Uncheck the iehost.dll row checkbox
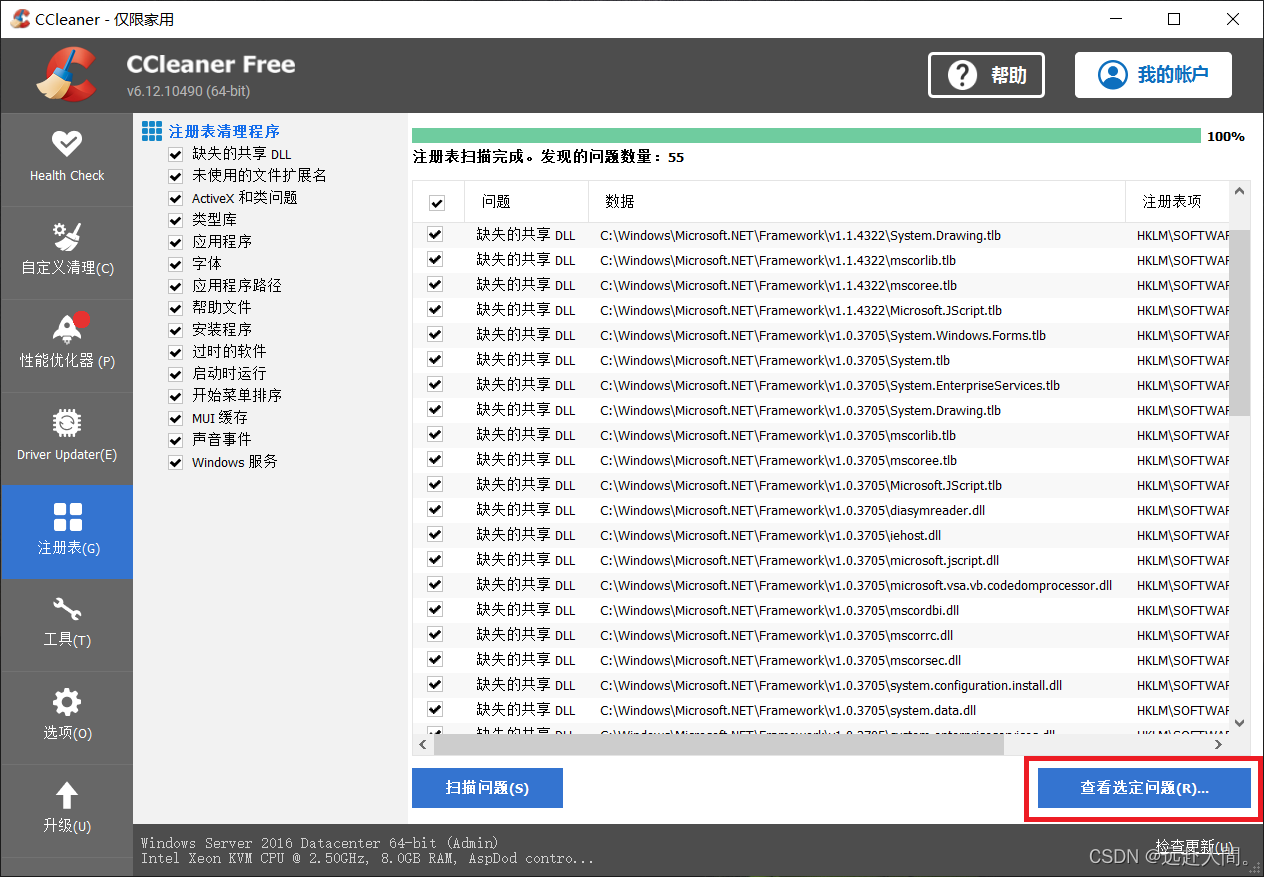The width and height of the screenshot is (1264, 877). 435,535
